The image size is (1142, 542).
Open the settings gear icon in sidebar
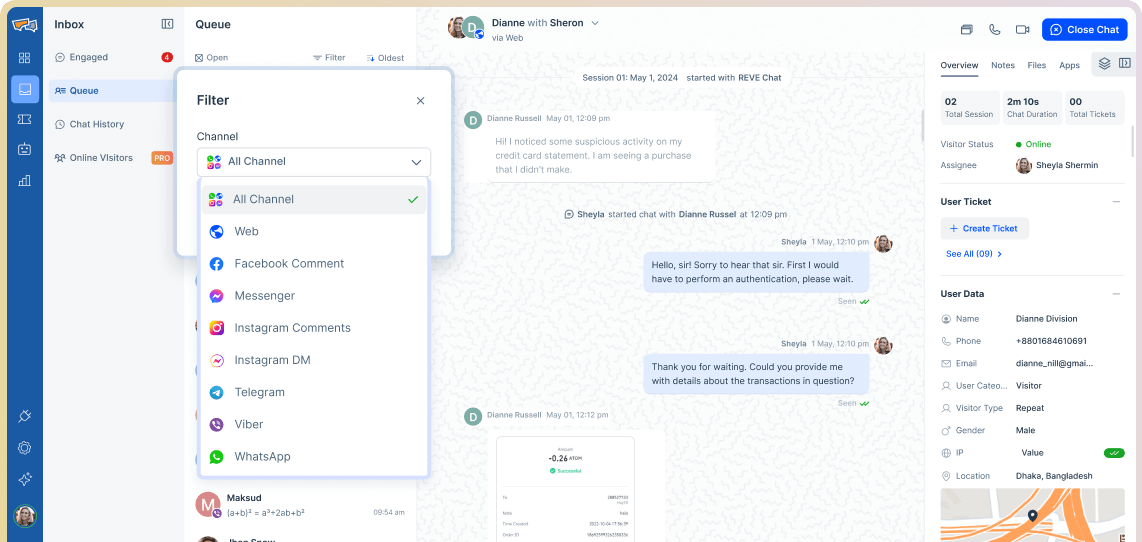(x=25, y=448)
